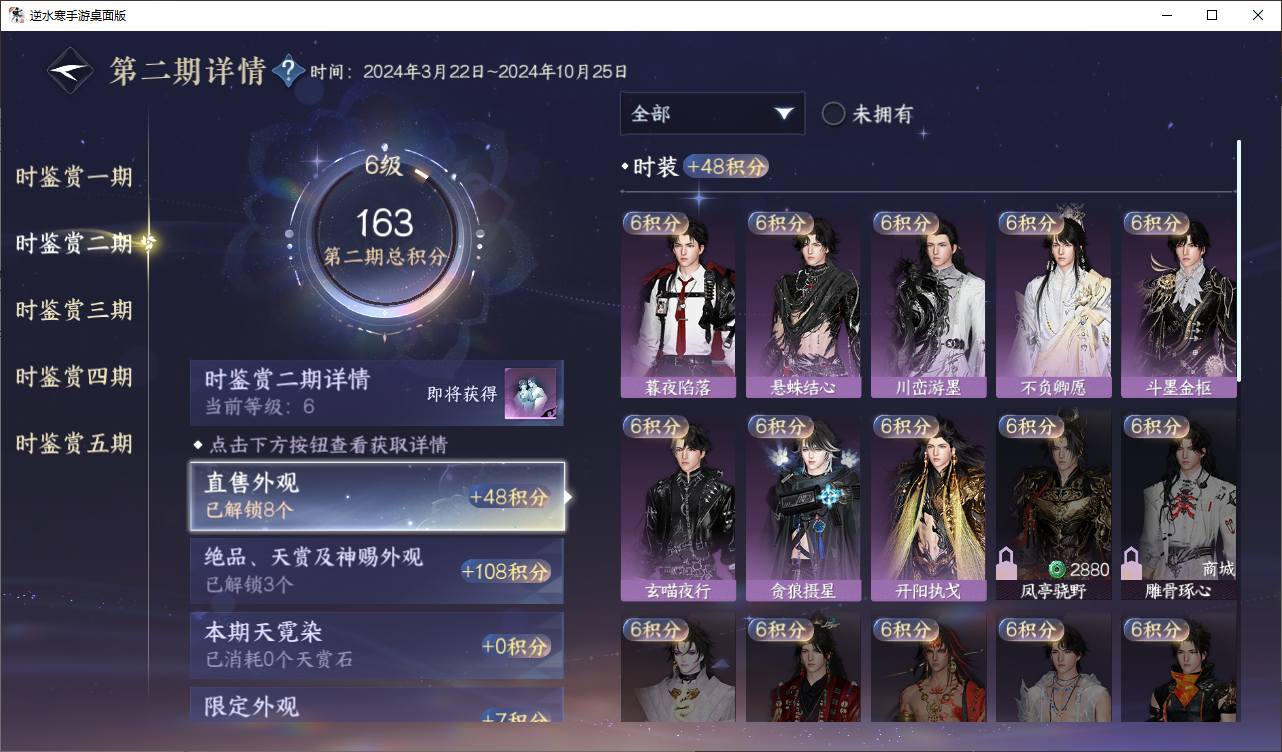The width and height of the screenshot is (1282, 752).
Task: Switch to 时鉴赏三期 tab
Action: pyautogui.click(x=74, y=310)
